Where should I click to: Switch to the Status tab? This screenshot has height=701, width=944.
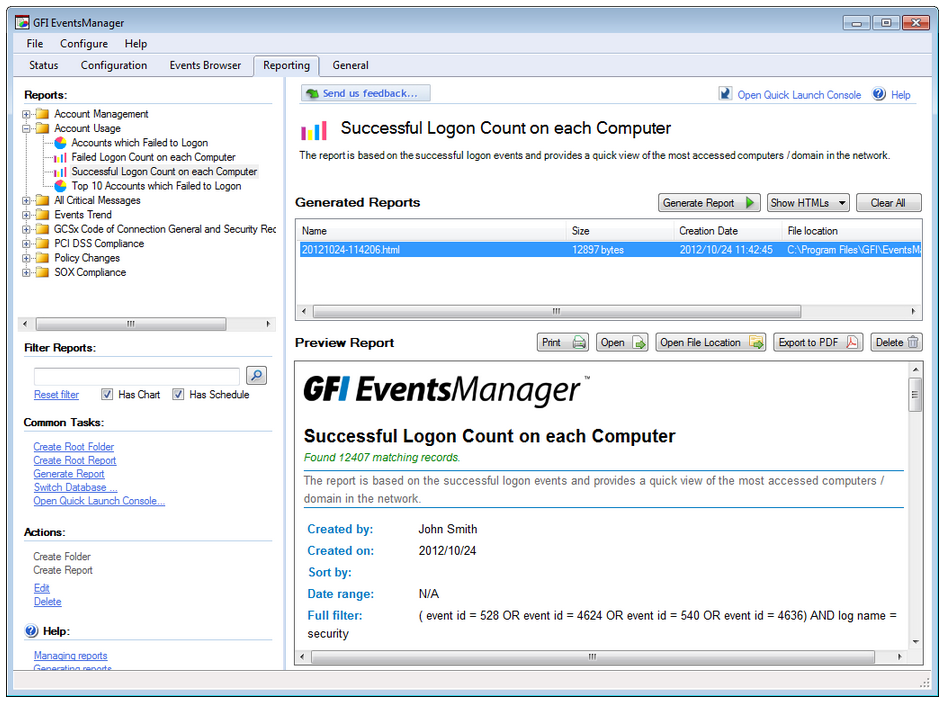tap(43, 65)
